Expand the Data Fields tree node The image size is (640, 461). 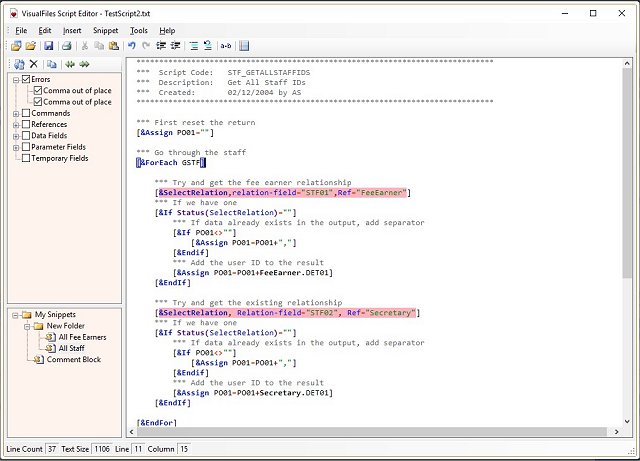[x=15, y=135]
